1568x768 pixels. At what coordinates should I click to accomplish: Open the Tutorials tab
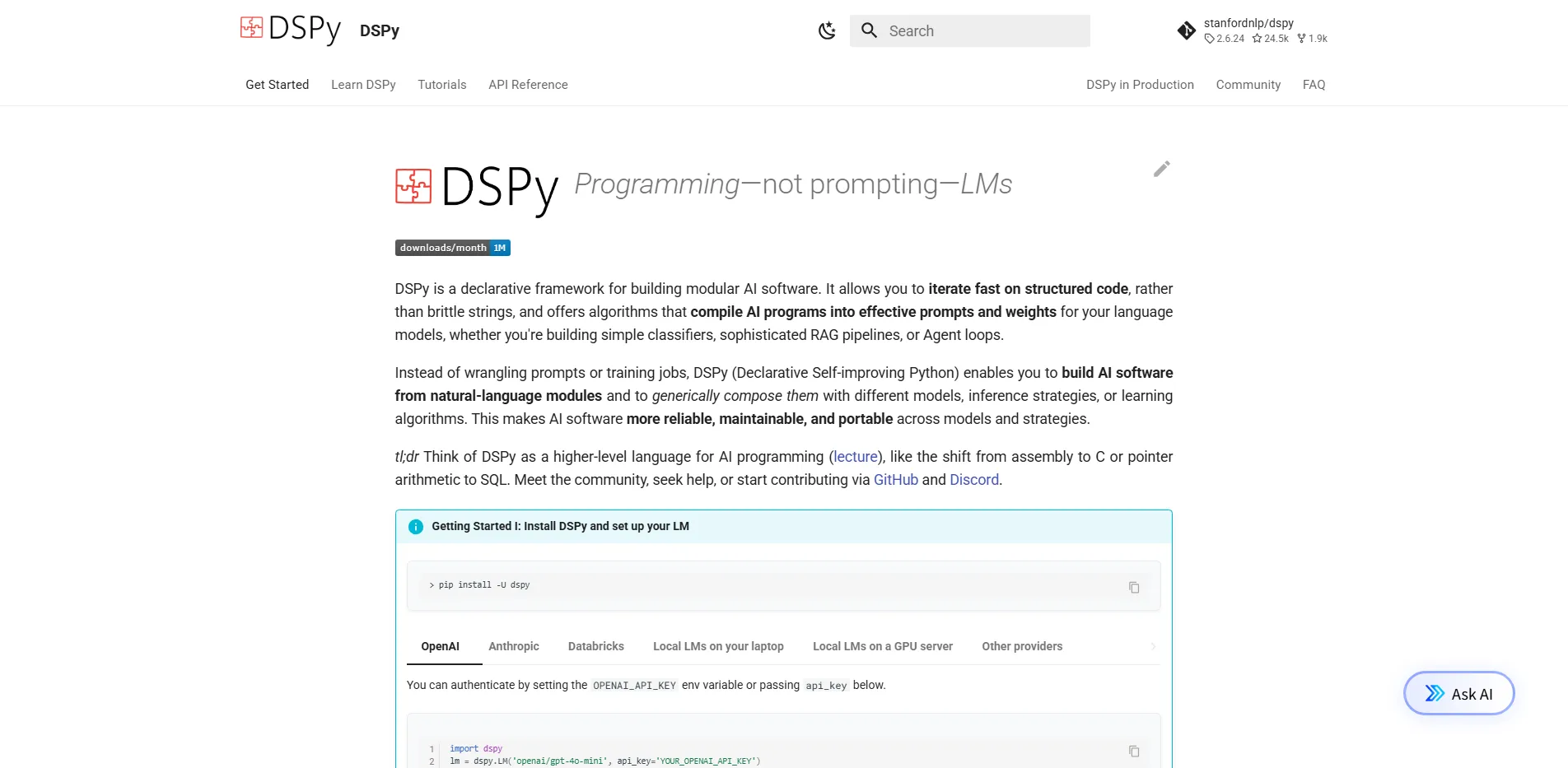tap(442, 85)
